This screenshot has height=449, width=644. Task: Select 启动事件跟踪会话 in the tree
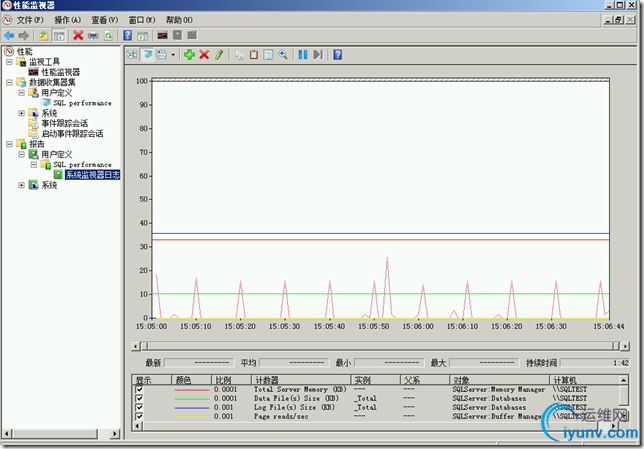point(72,134)
